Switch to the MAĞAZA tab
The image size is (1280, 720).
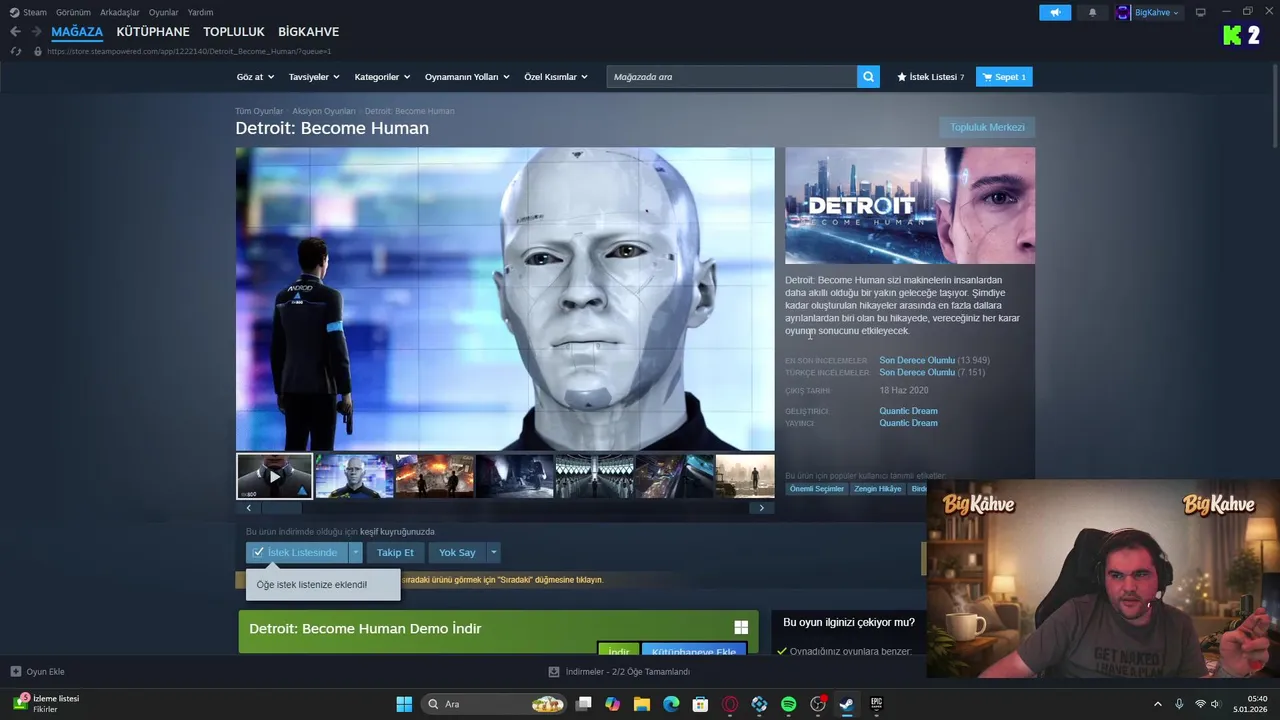[77, 32]
